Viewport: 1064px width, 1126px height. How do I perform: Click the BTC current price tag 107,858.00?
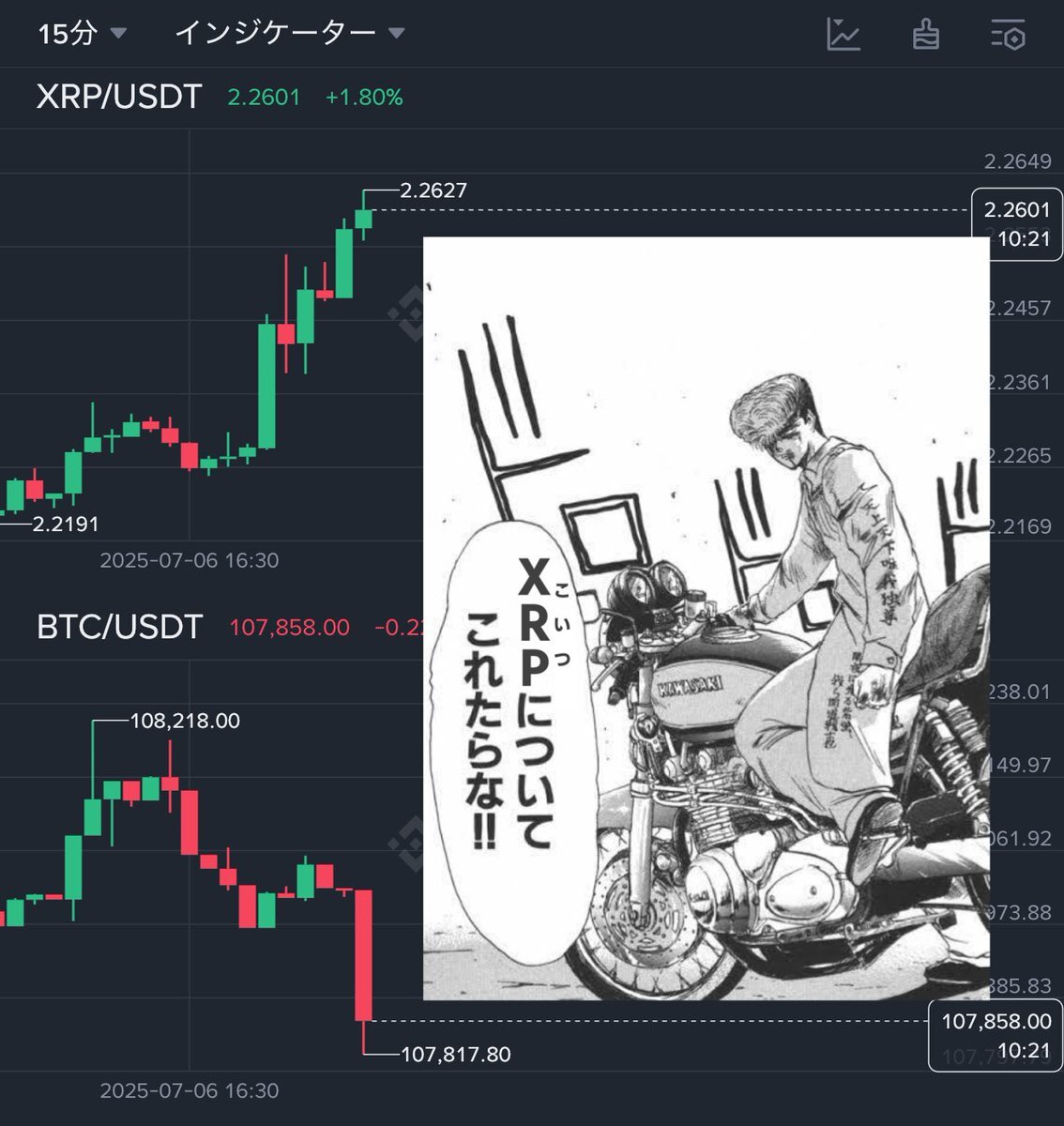click(996, 1035)
